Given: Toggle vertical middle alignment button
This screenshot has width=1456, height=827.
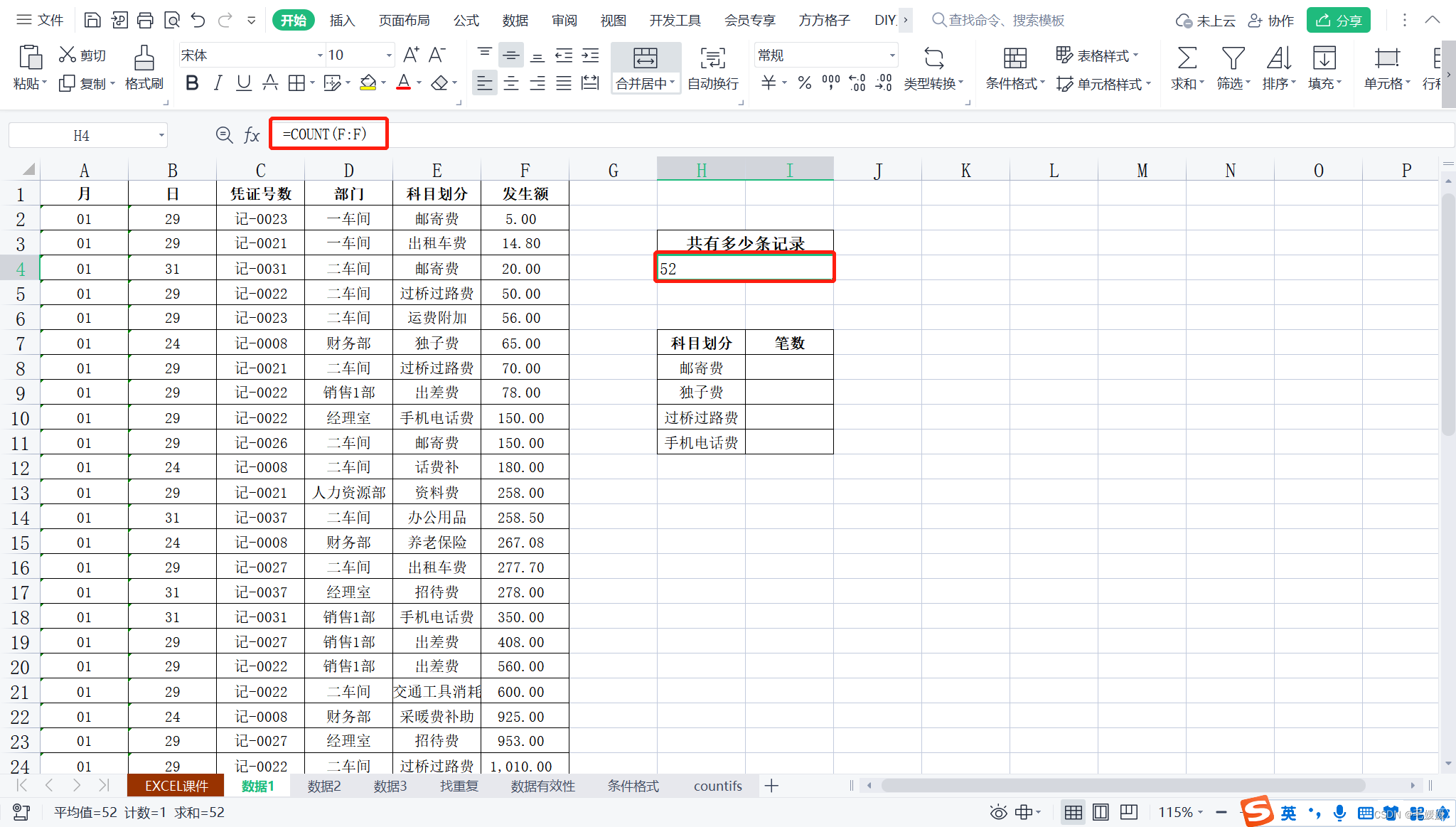Looking at the screenshot, I should click(x=511, y=55).
